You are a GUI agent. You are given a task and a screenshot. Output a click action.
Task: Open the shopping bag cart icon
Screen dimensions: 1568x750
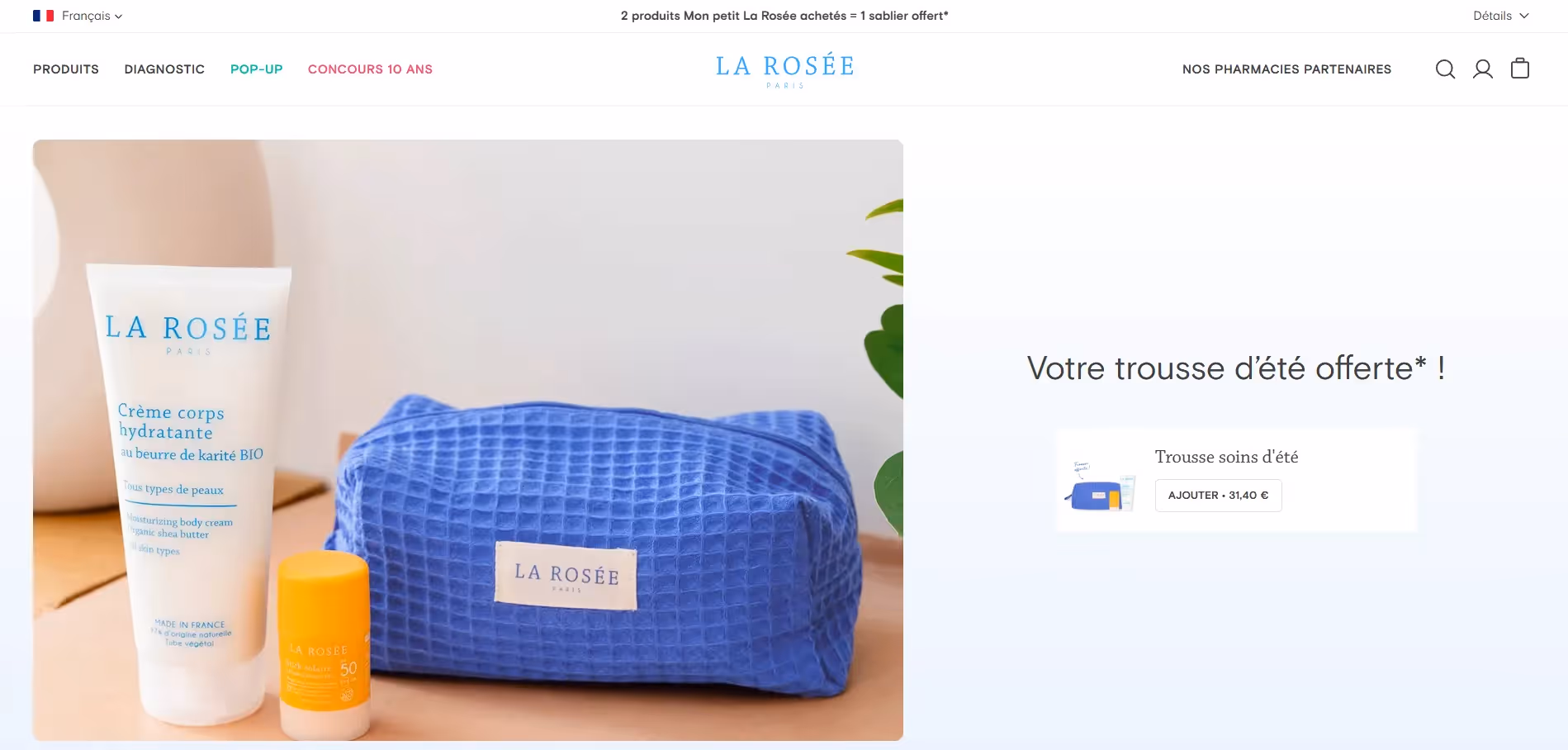[x=1520, y=69]
